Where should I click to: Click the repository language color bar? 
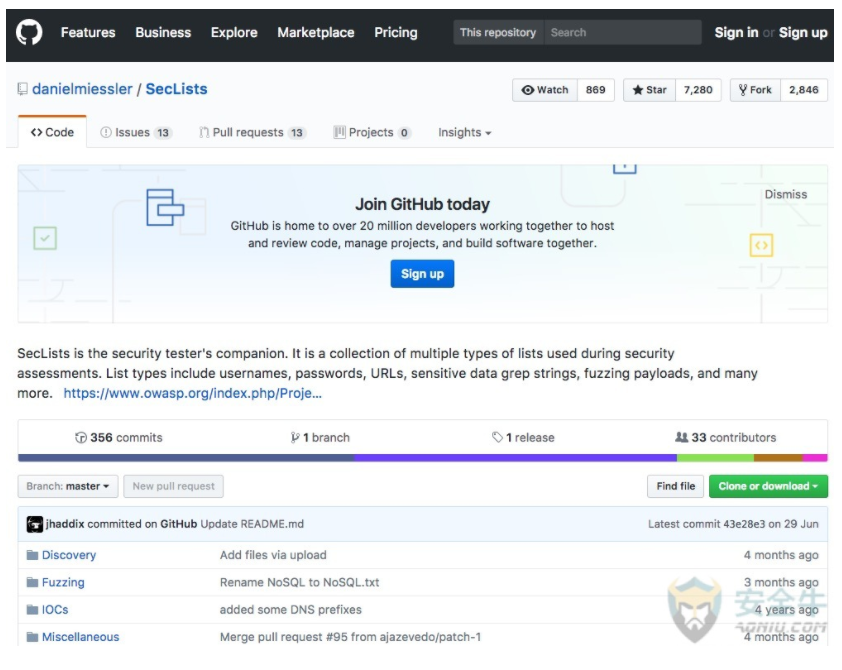click(422, 458)
